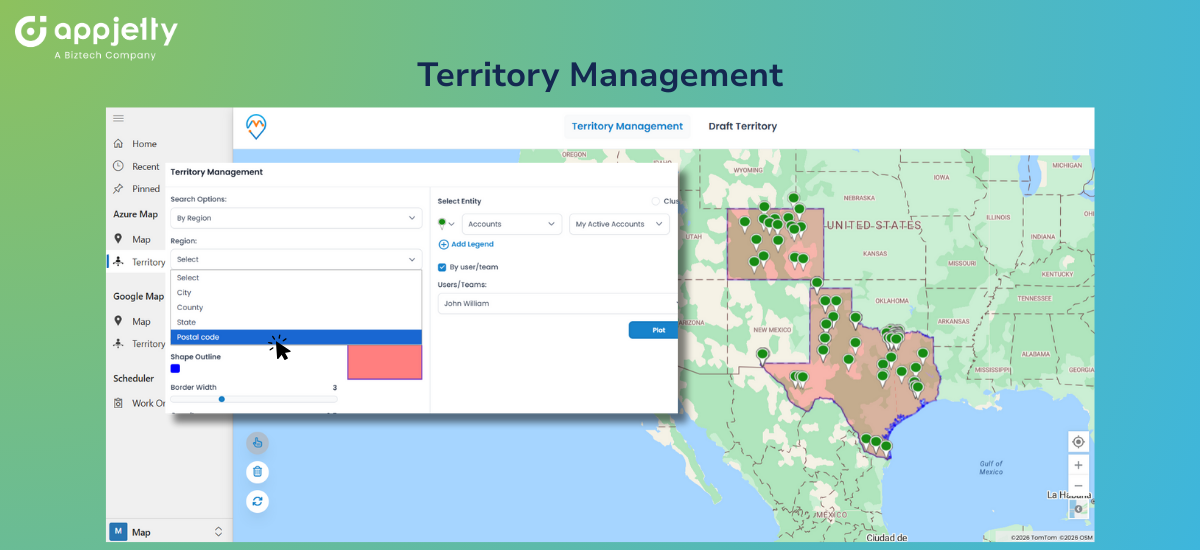Click the locate me target icon
1200x550 pixels.
coord(1078,442)
